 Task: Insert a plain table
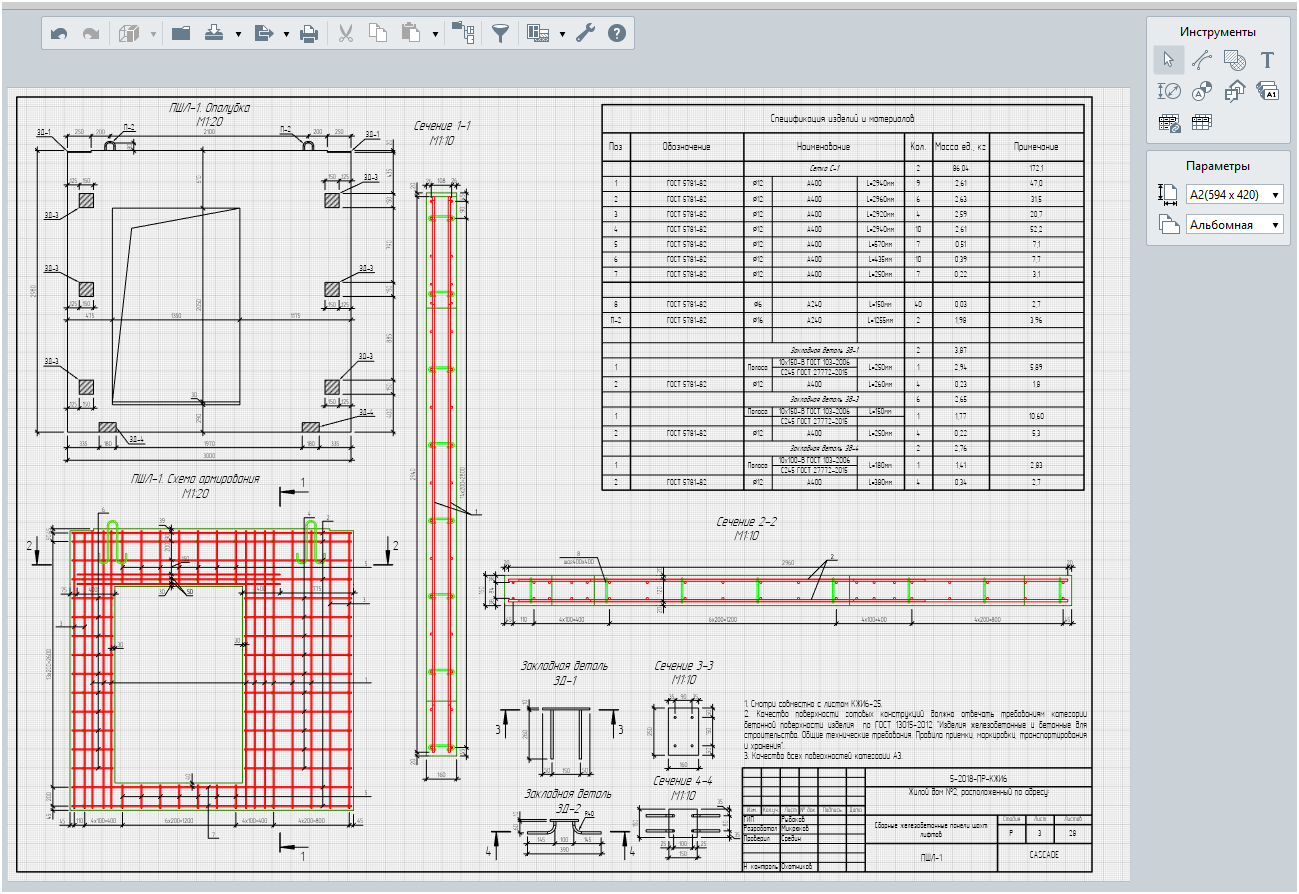coord(1202,123)
